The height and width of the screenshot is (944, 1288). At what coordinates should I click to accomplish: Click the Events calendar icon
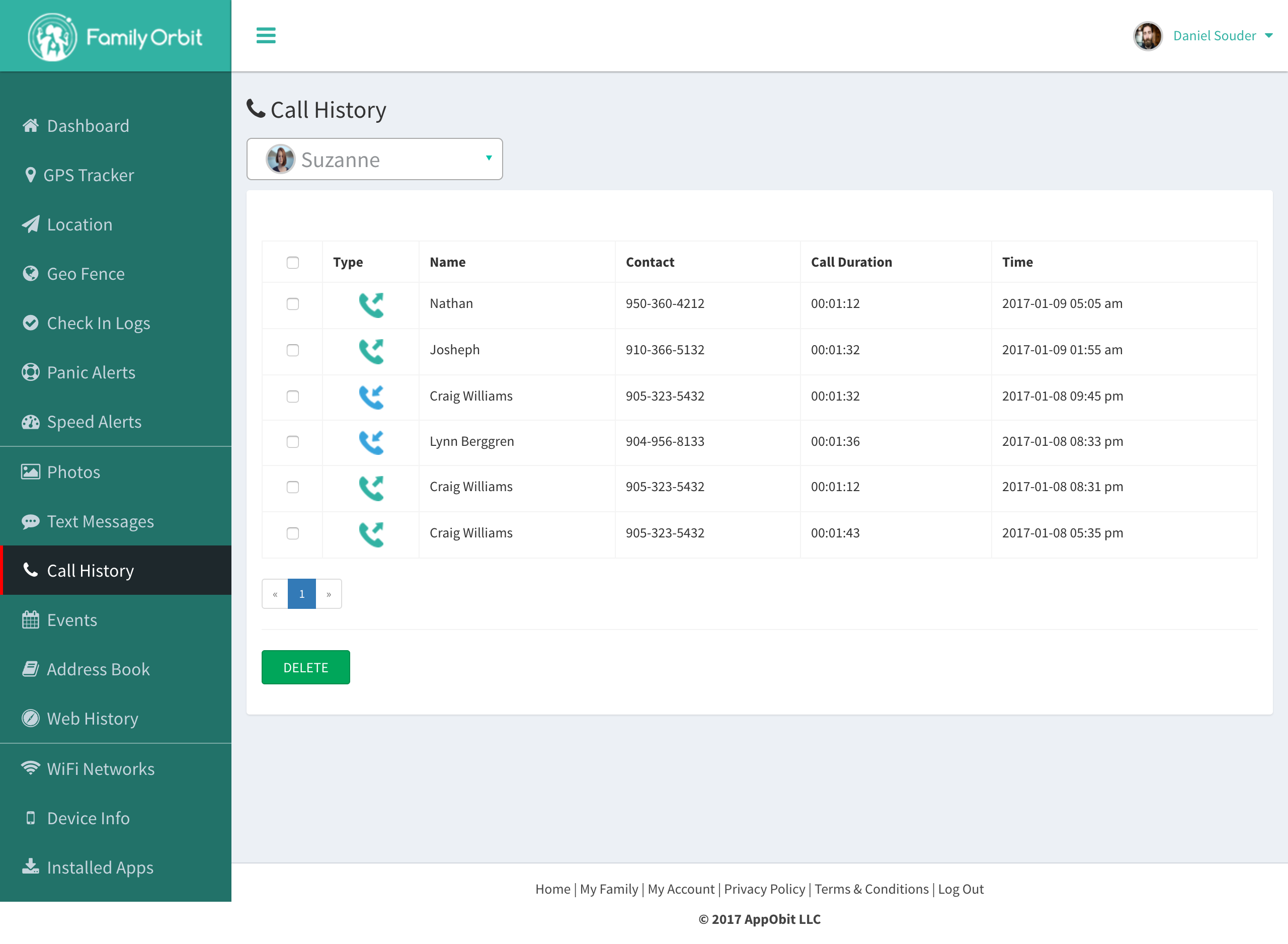pyautogui.click(x=30, y=619)
